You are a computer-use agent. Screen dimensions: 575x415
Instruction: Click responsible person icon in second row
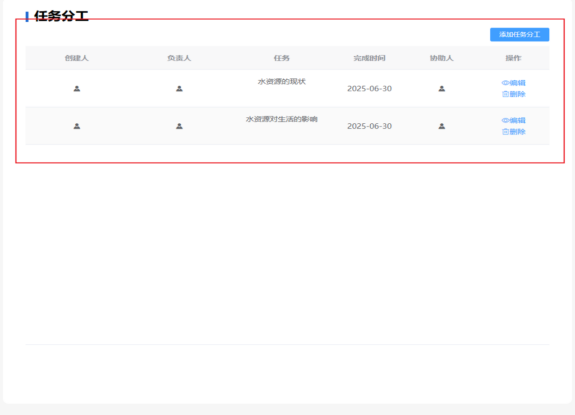(x=179, y=126)
